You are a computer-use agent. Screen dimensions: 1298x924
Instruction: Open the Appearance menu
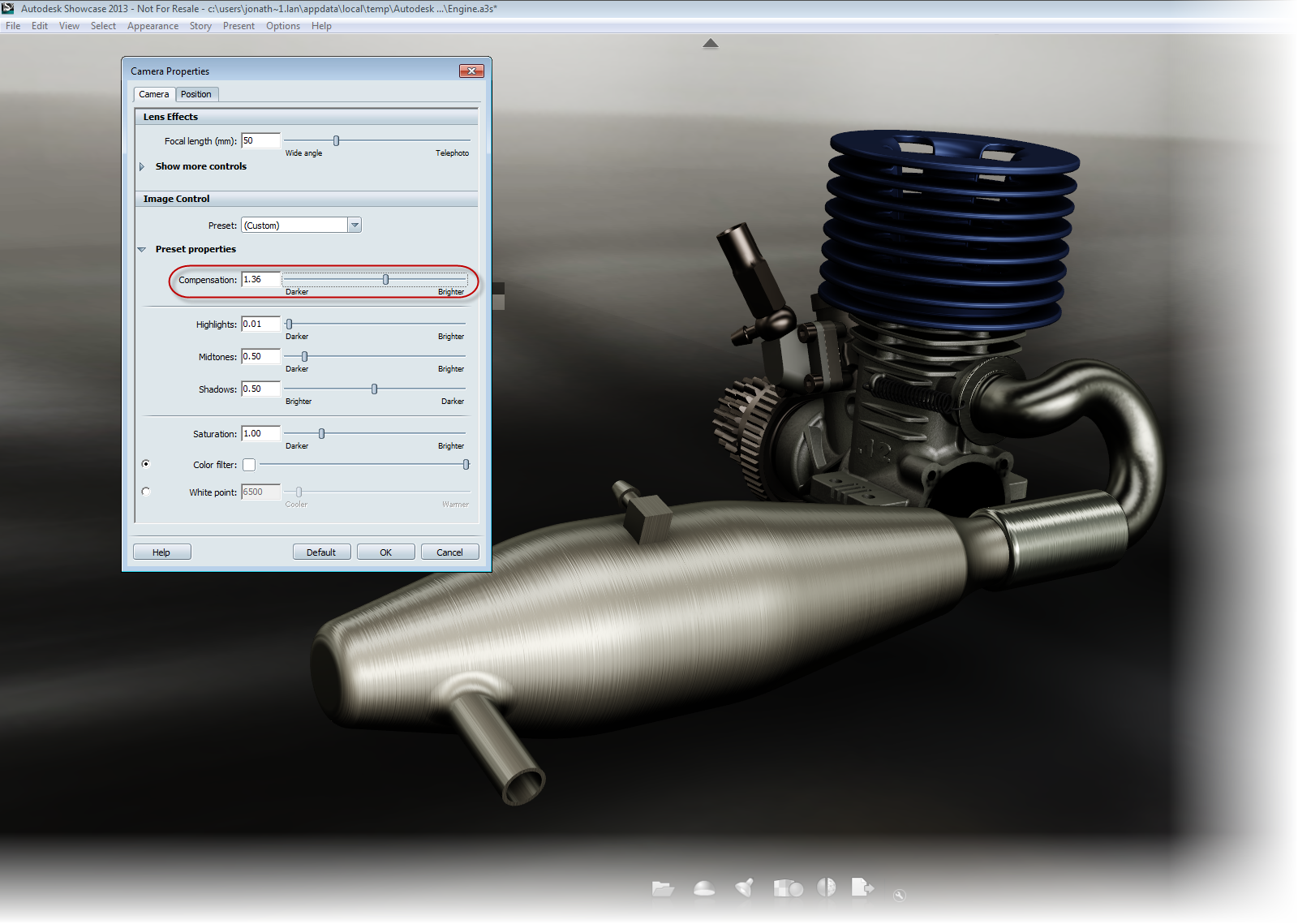153,25
